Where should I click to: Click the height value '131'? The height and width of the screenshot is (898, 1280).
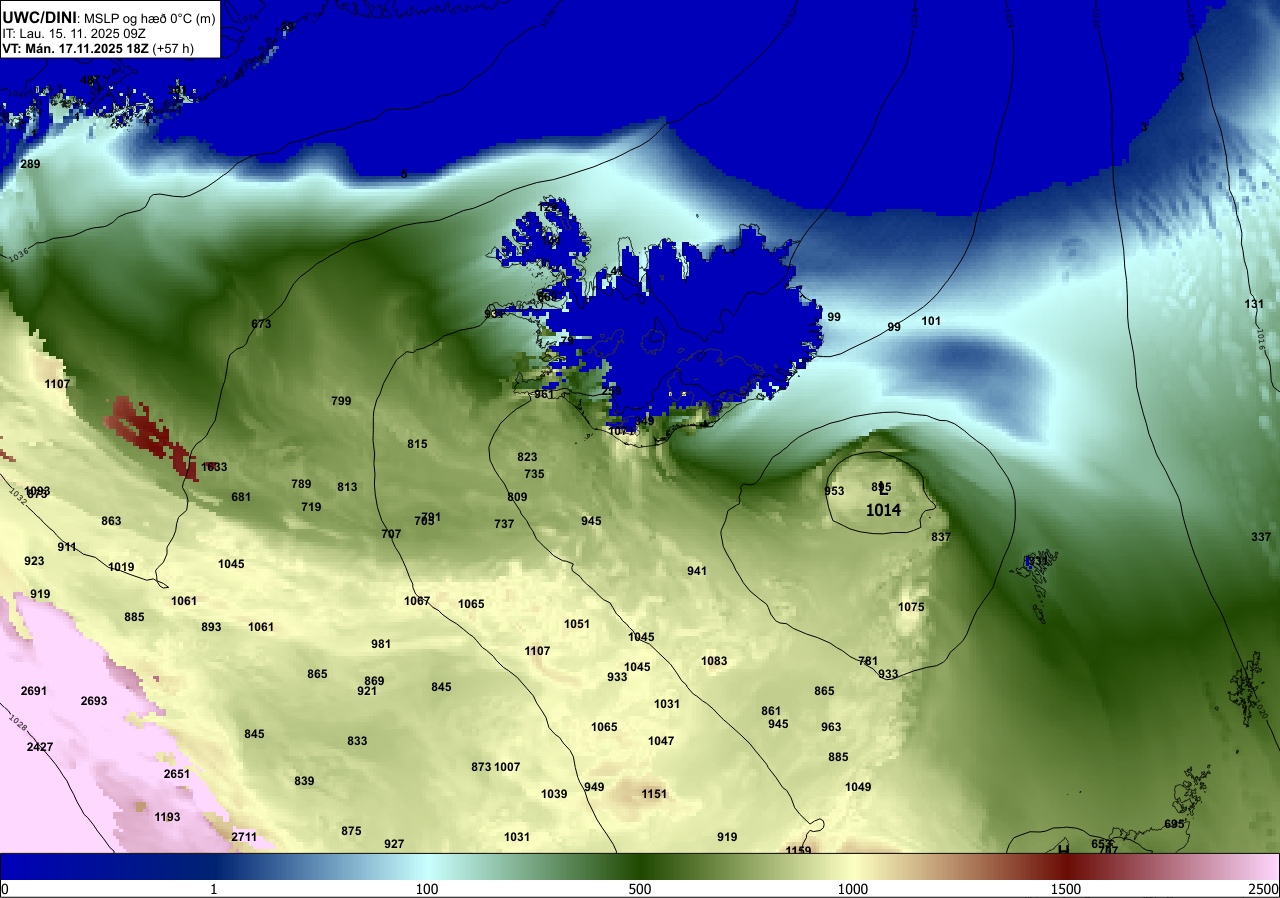(1254, 304)
